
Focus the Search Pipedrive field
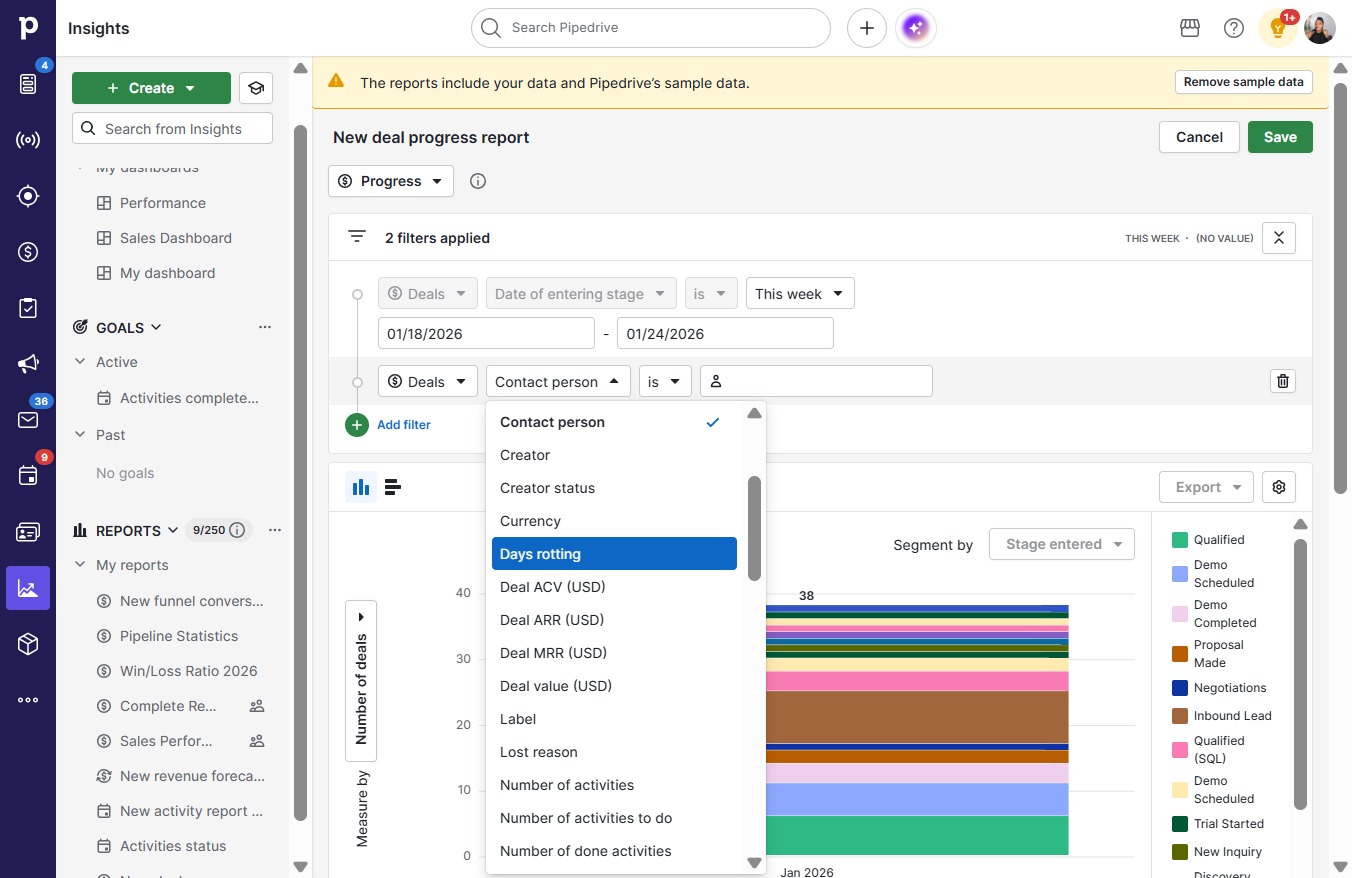tap(651, 28)
